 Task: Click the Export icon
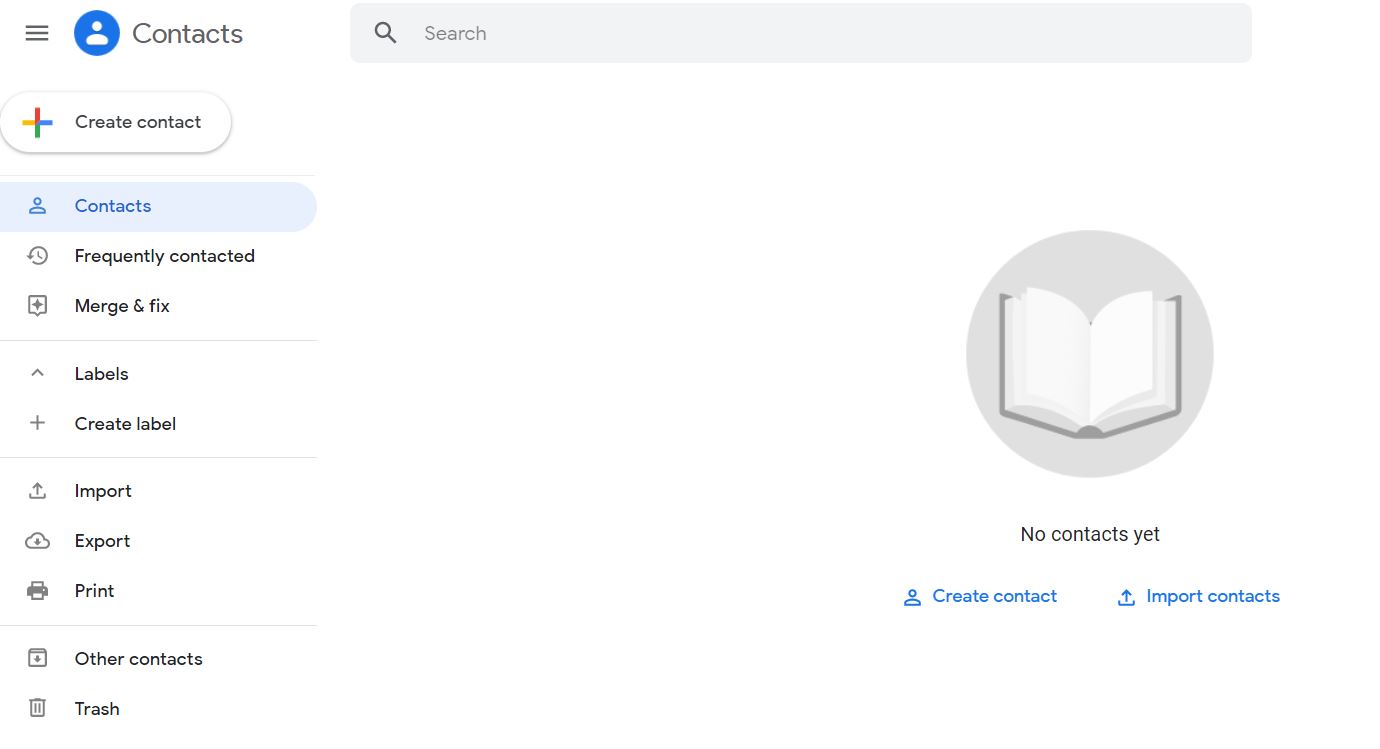[37, 540]
